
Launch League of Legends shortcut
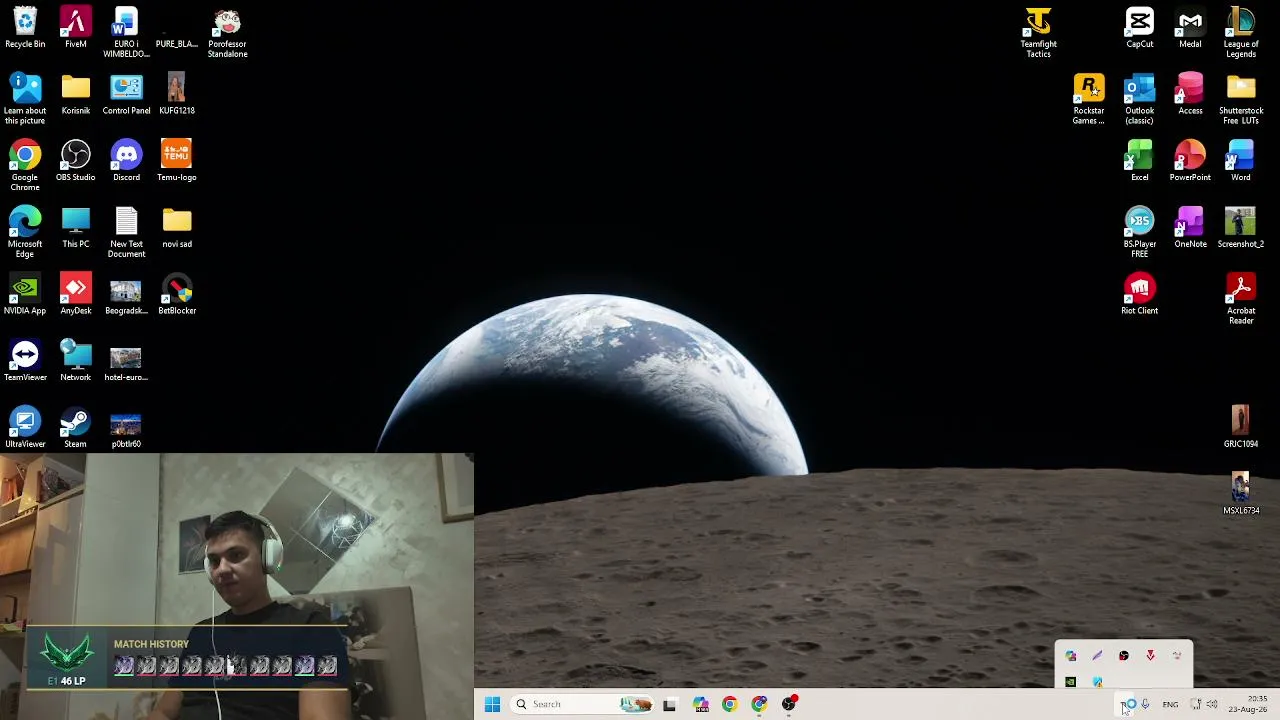[x=1241, y=34]
